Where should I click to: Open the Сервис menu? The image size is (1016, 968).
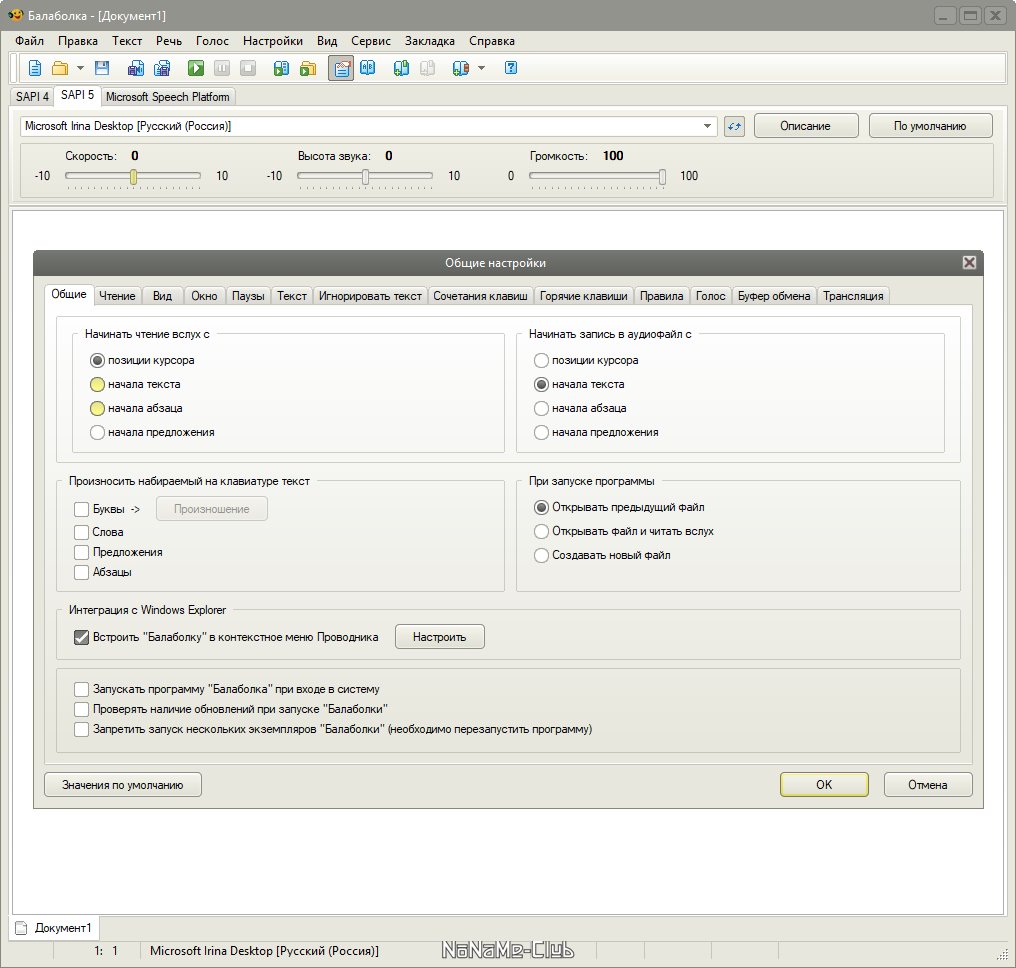(371, 41)
